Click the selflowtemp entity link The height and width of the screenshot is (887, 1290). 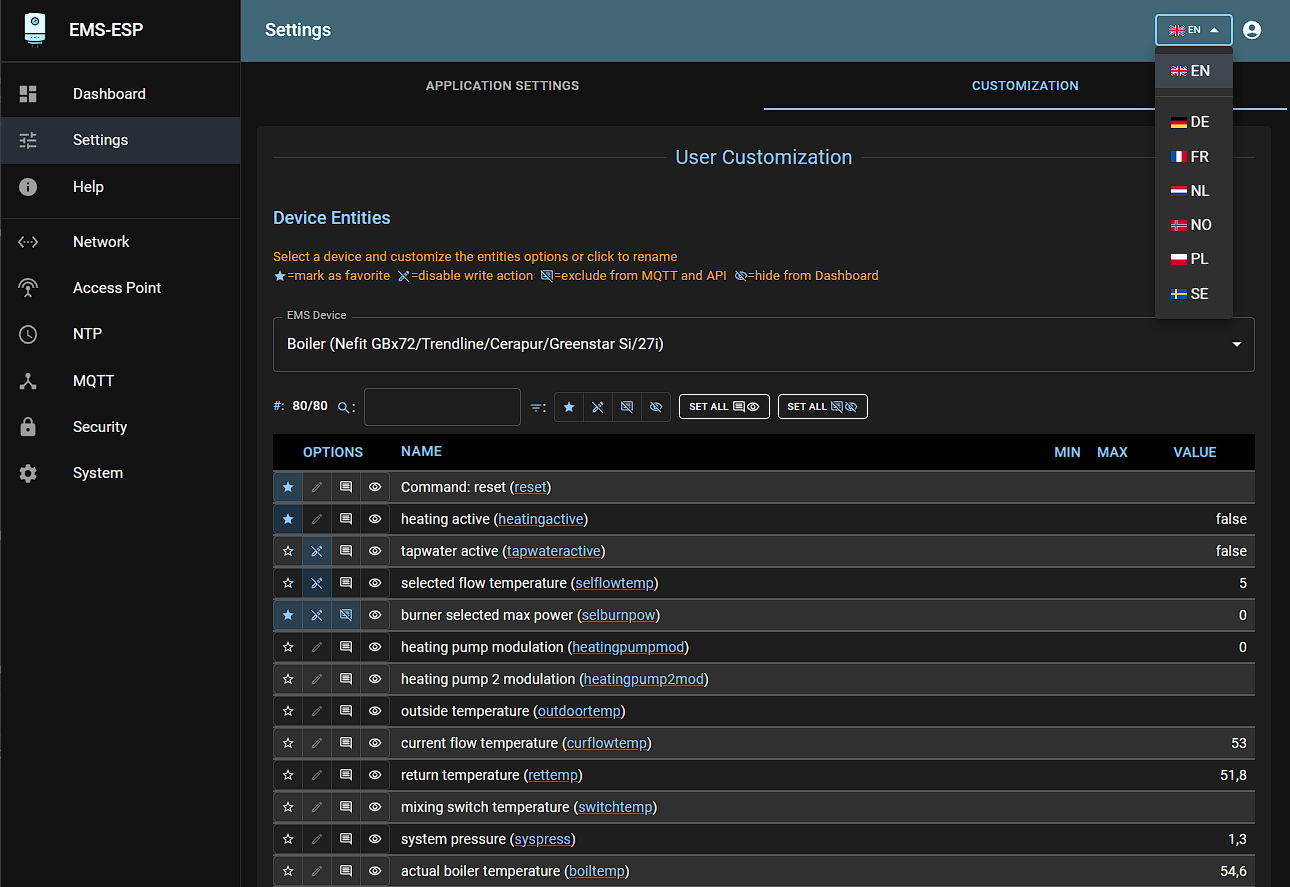click(x=613, y=582)
